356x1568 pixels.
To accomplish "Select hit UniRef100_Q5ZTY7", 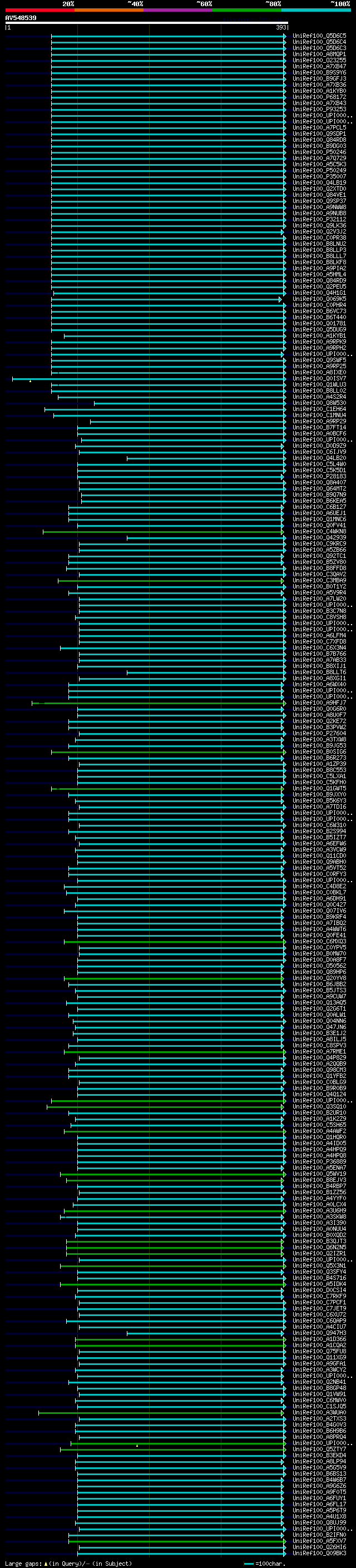I will click(319, 1450).
